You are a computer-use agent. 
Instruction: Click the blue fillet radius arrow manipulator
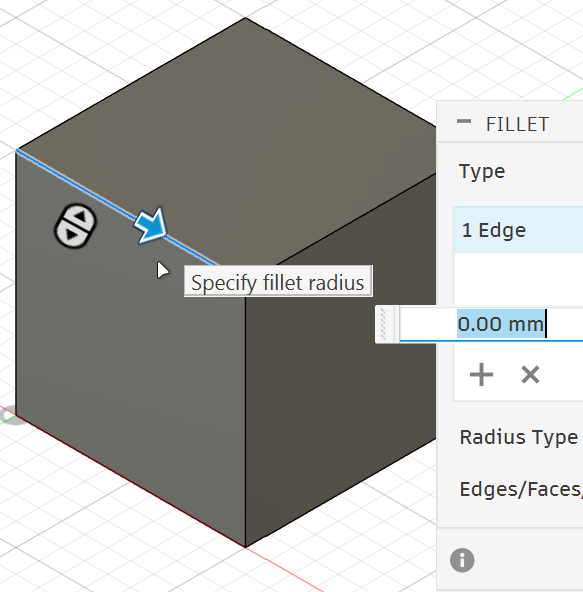tap(151, 225)
